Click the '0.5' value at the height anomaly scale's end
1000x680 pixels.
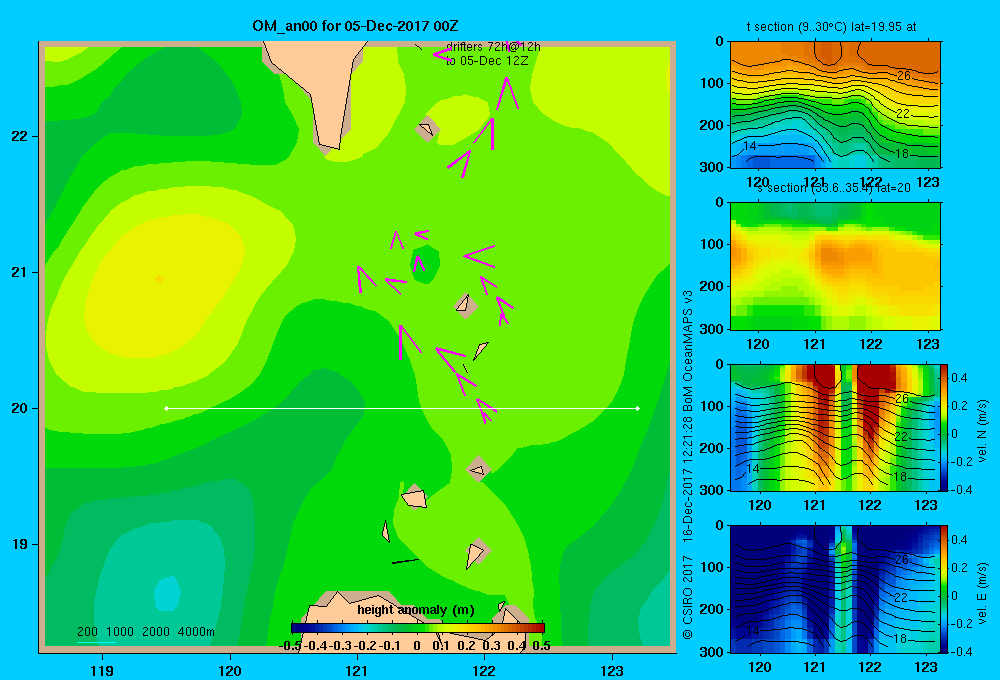pos(541,646)
